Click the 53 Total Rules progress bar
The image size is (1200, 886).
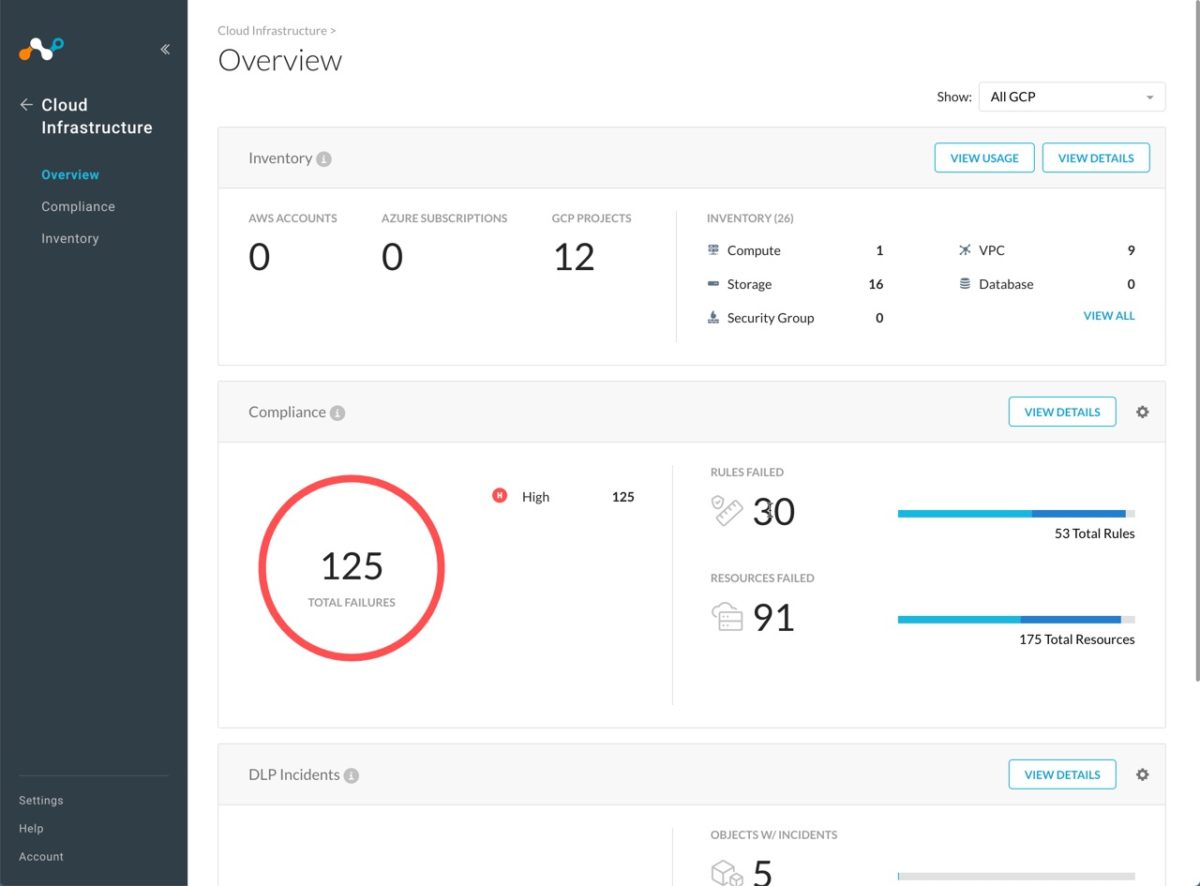(1016, 513)
